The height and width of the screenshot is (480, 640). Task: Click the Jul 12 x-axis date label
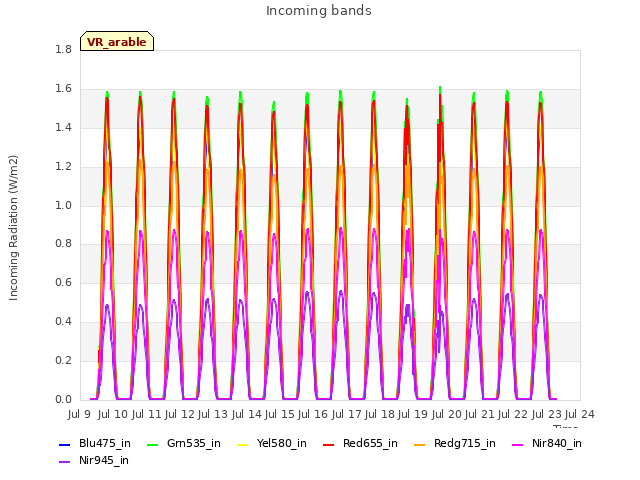click(180, 414)
